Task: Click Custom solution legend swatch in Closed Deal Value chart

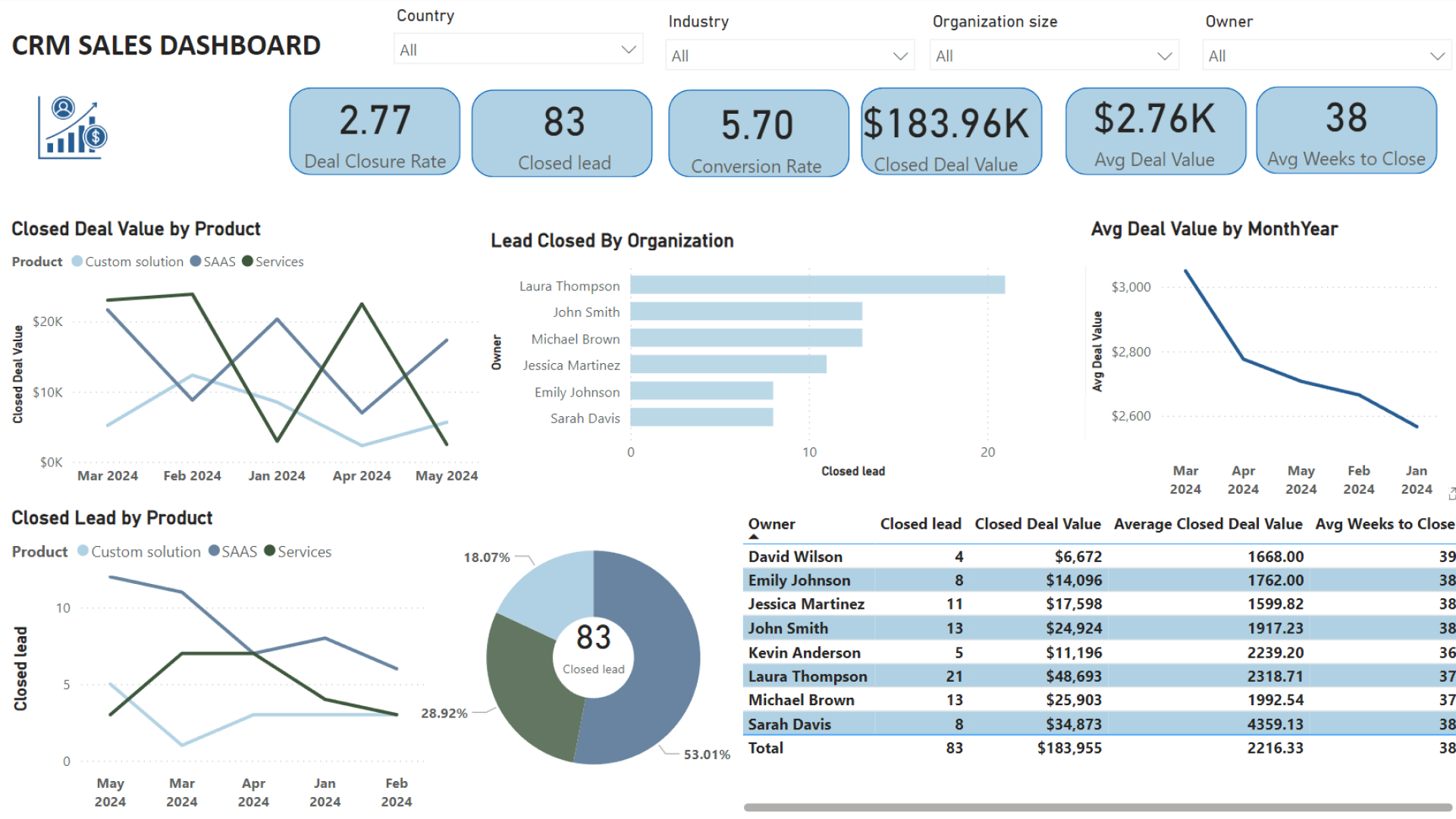Action: click(77, 262)
